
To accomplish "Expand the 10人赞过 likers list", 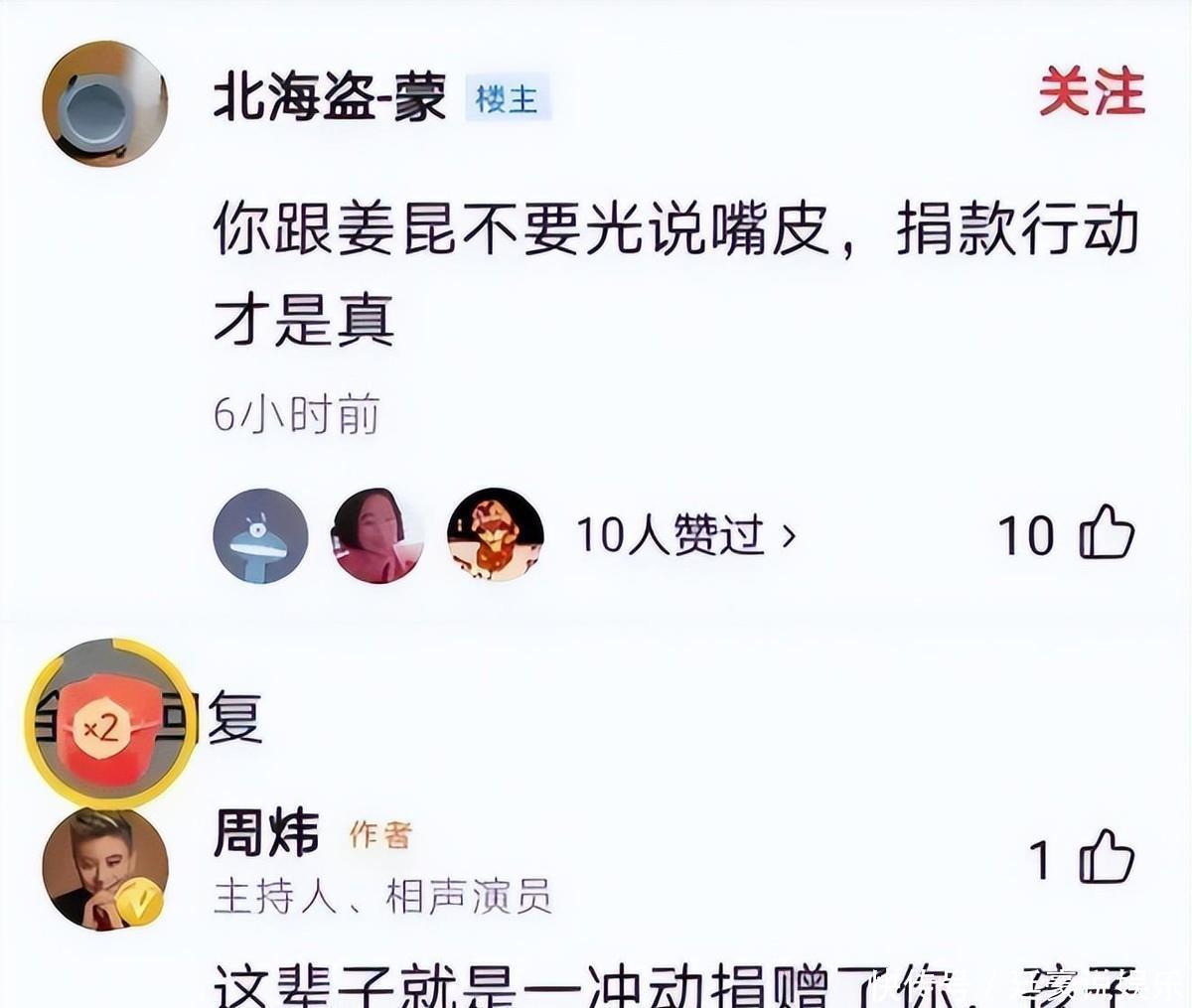I will click(686, 535).
